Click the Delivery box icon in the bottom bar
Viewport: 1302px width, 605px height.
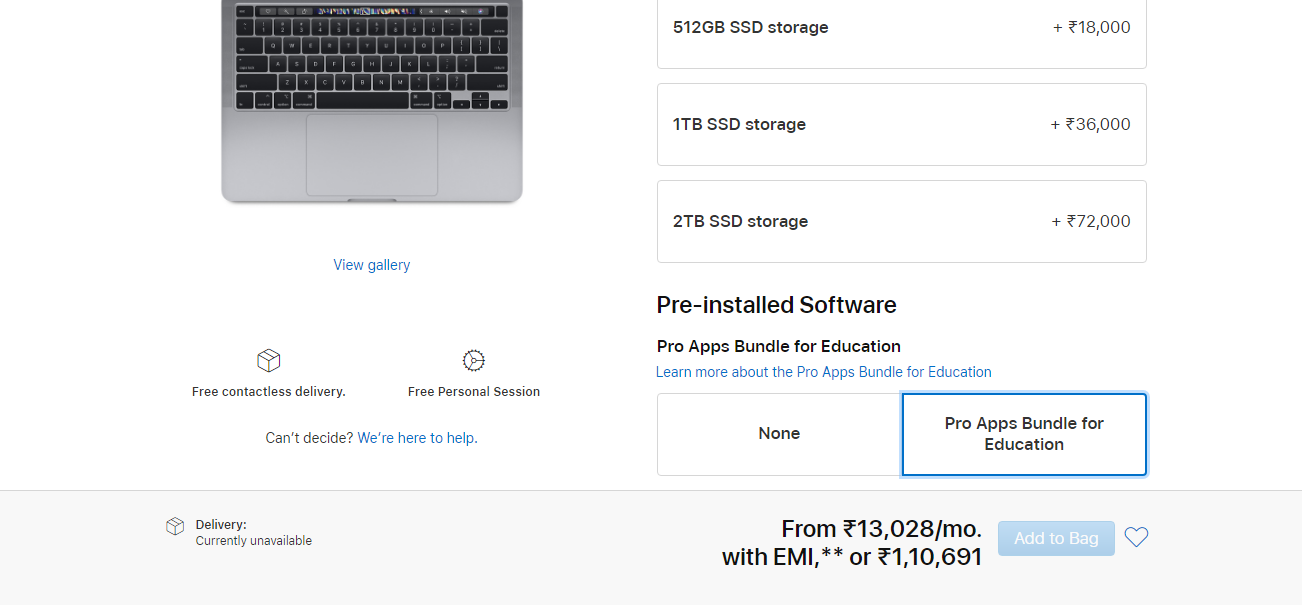click(x=175, y=526)
